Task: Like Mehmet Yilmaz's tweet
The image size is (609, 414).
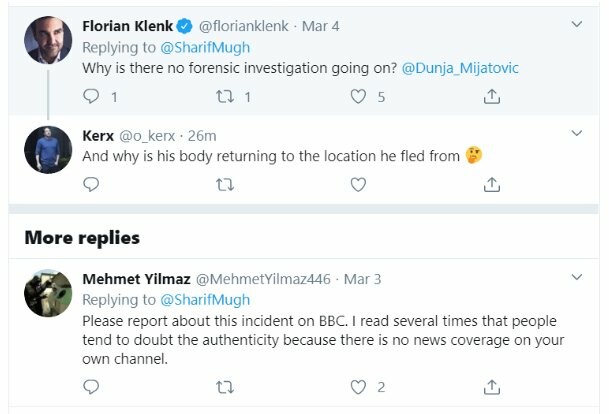Action: tap(358, 387)
